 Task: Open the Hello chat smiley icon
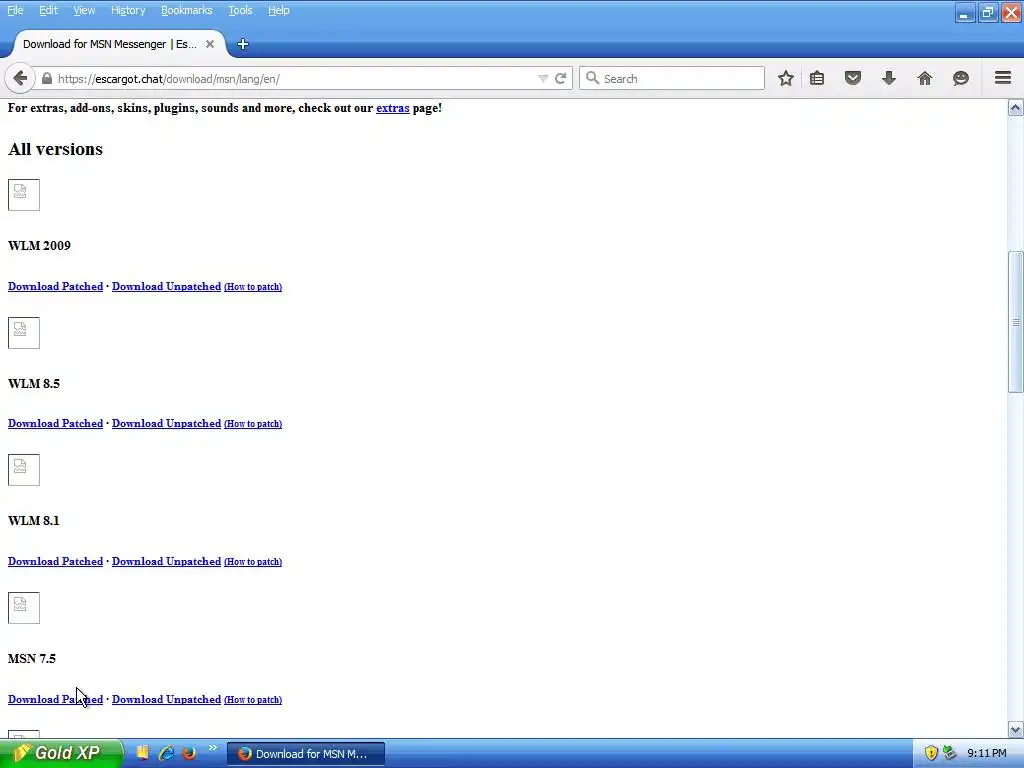point(961,78)
